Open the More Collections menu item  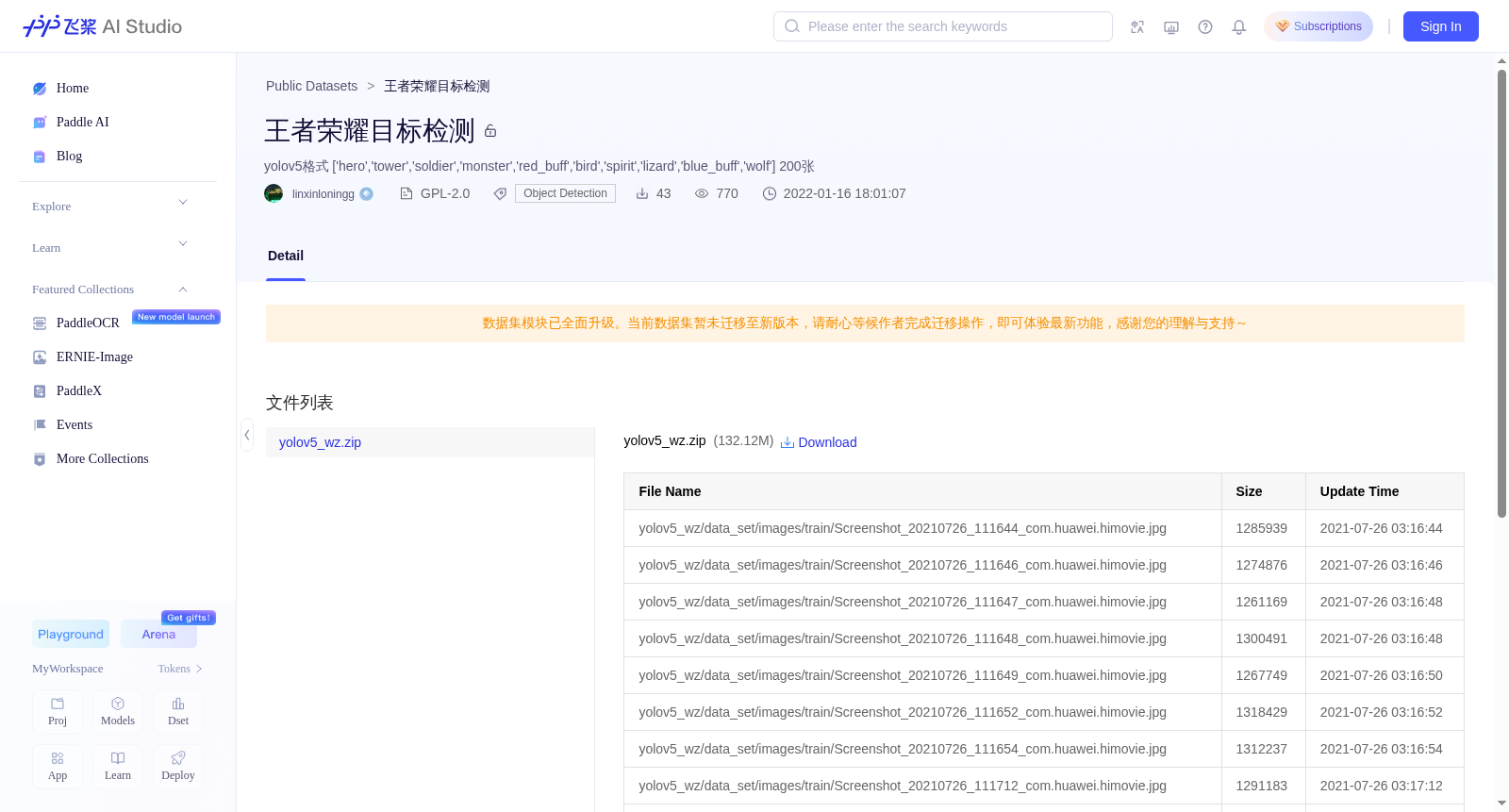point(103,459)
